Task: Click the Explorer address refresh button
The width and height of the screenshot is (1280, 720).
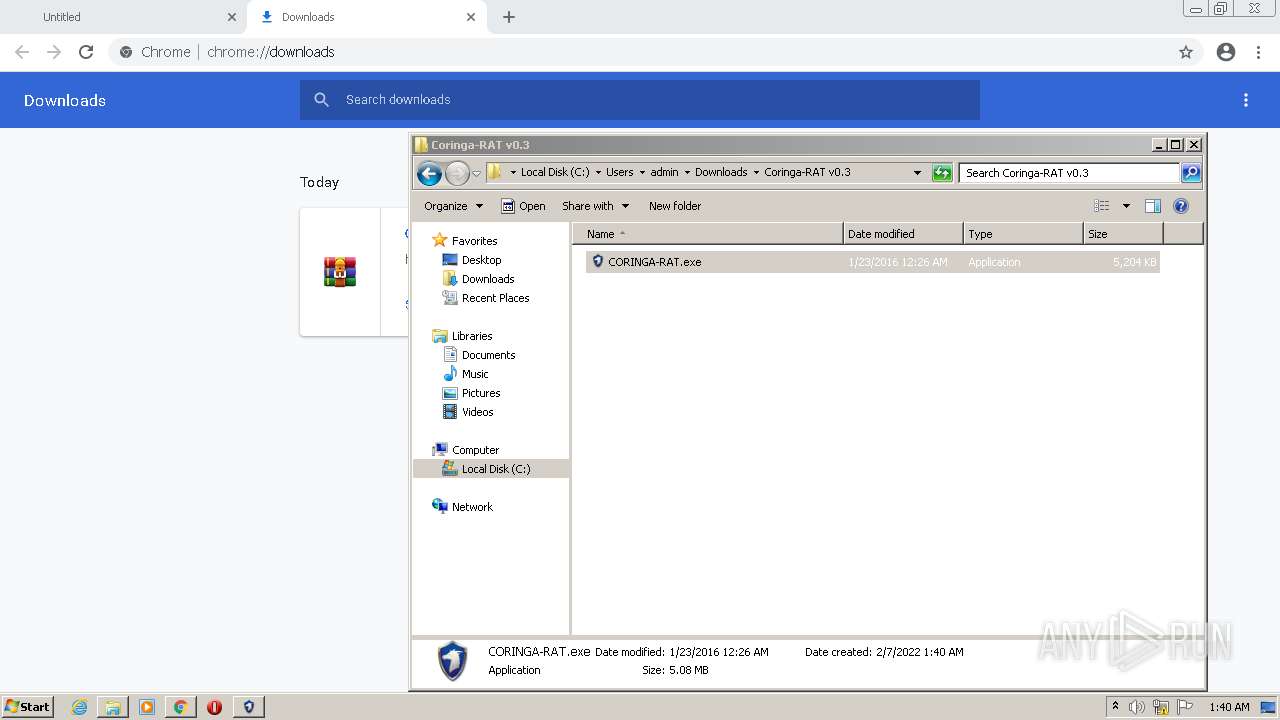Action: pos(942,173)
